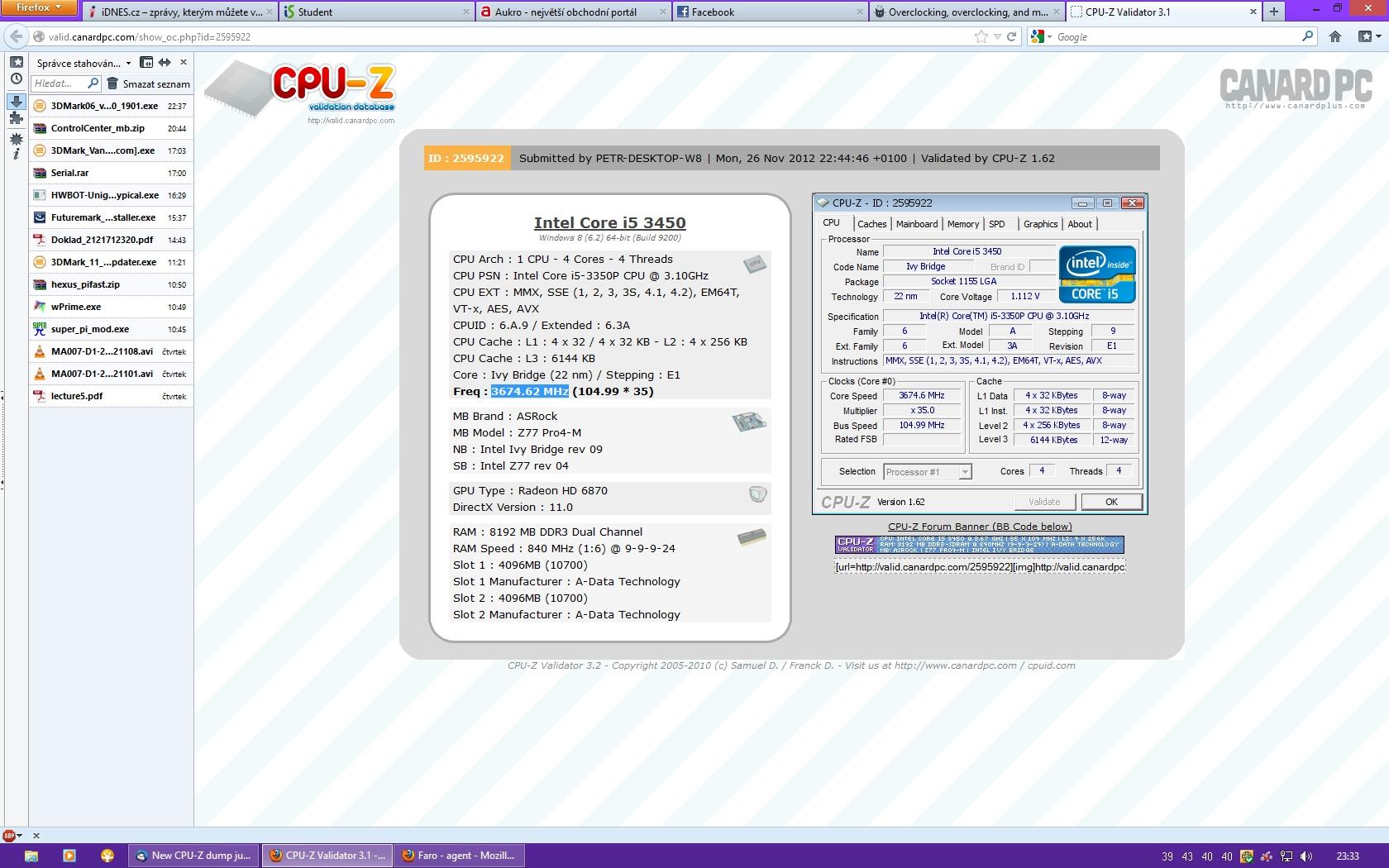Click the trash icon beside Smazat seznam
1389x868 pixels.
112,83
